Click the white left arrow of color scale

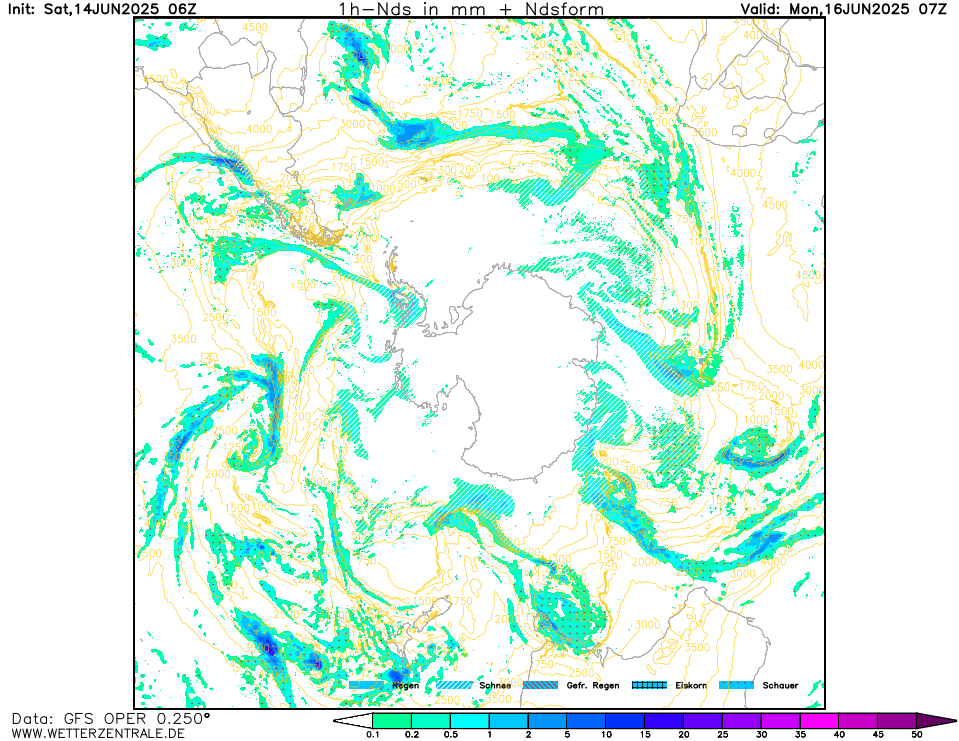[x=354, y=721]
